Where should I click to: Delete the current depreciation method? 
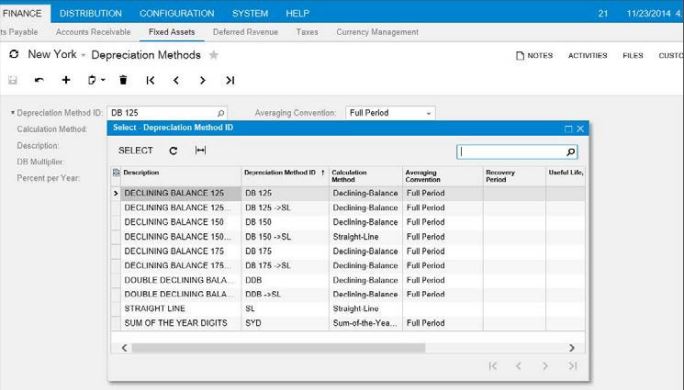point(123,80)
